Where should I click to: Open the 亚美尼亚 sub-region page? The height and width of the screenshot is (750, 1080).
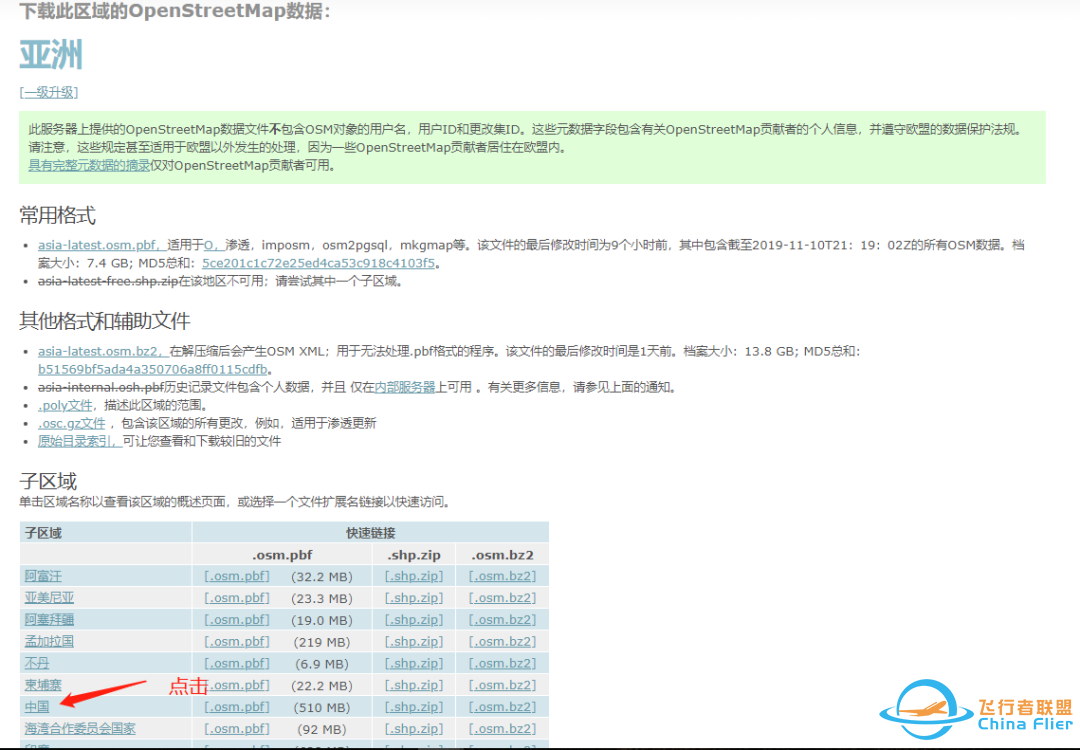[50, 598]
